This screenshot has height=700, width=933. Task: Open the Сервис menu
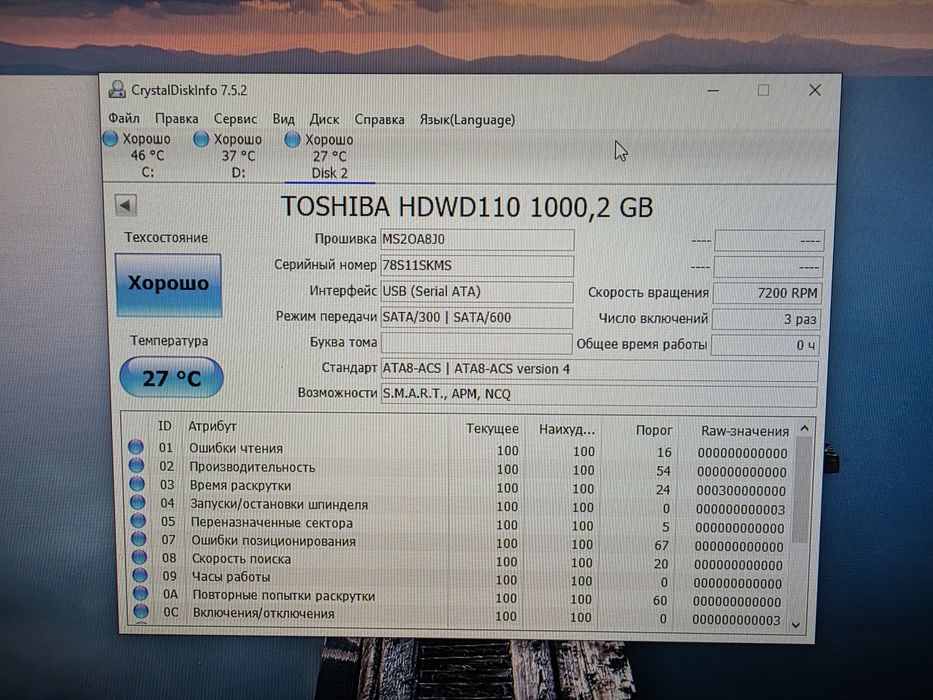click(x=236, y=119)
